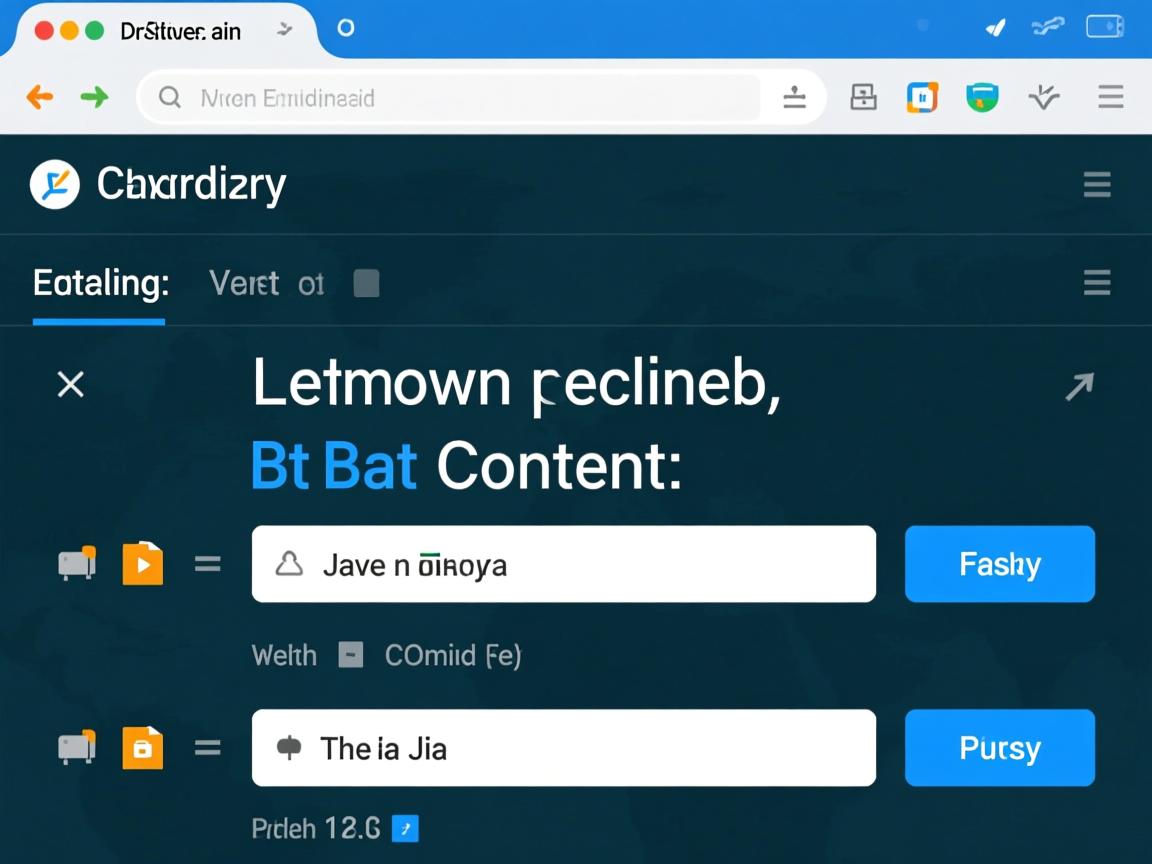Viewport: 1152px width, 864px height.
Task: Switch to the Eataling tab
Action: click(100, 284)
